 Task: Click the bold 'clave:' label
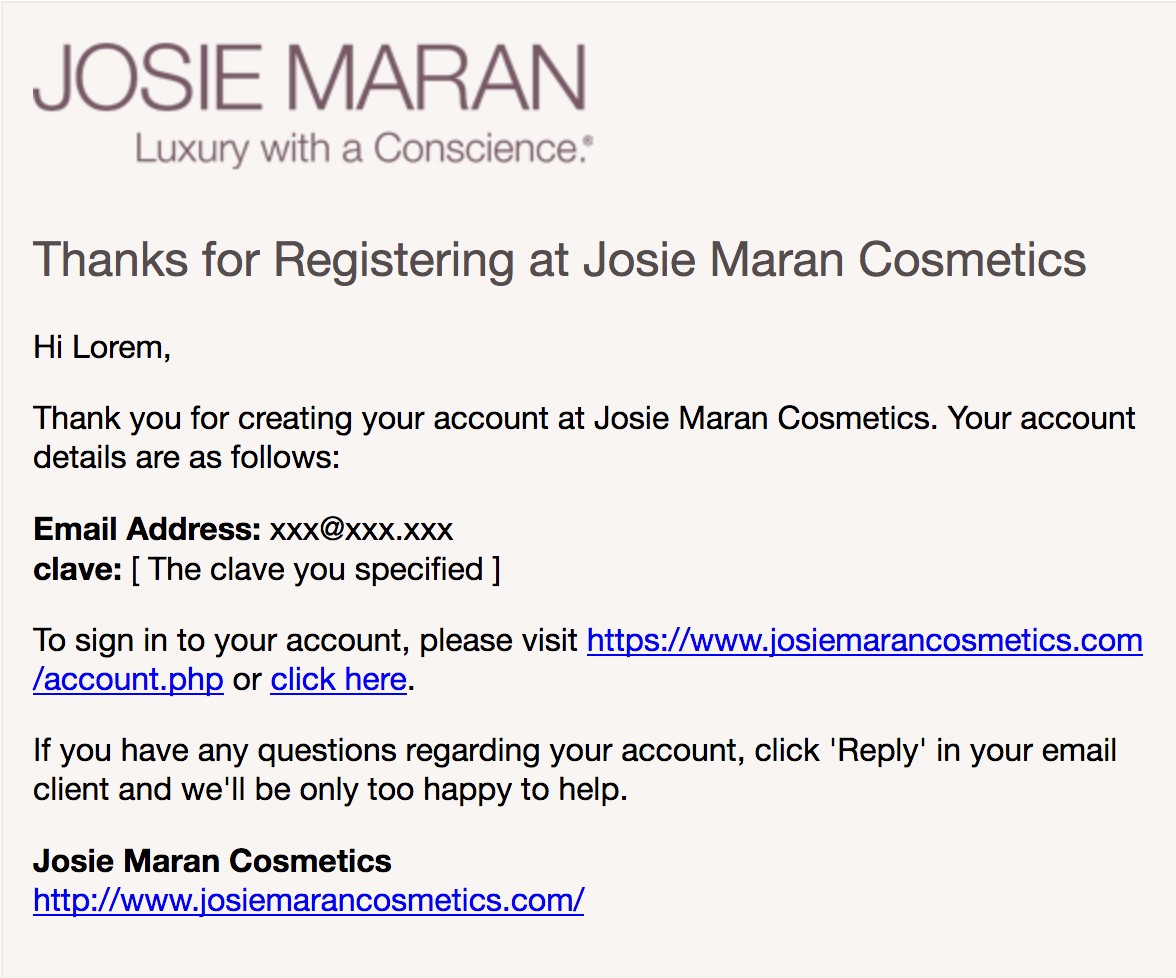click(78, 569)
